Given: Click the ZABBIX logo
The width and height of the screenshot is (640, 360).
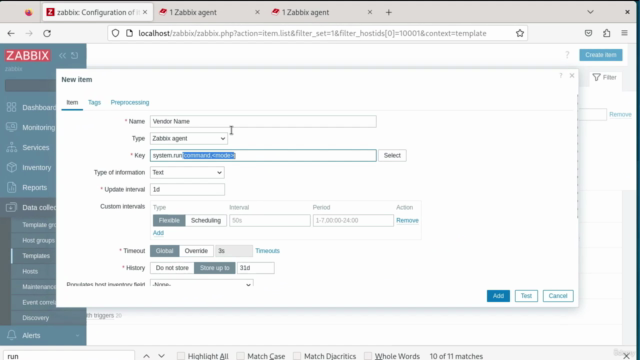Looking at the screenshot, I should tap(28, 56).
